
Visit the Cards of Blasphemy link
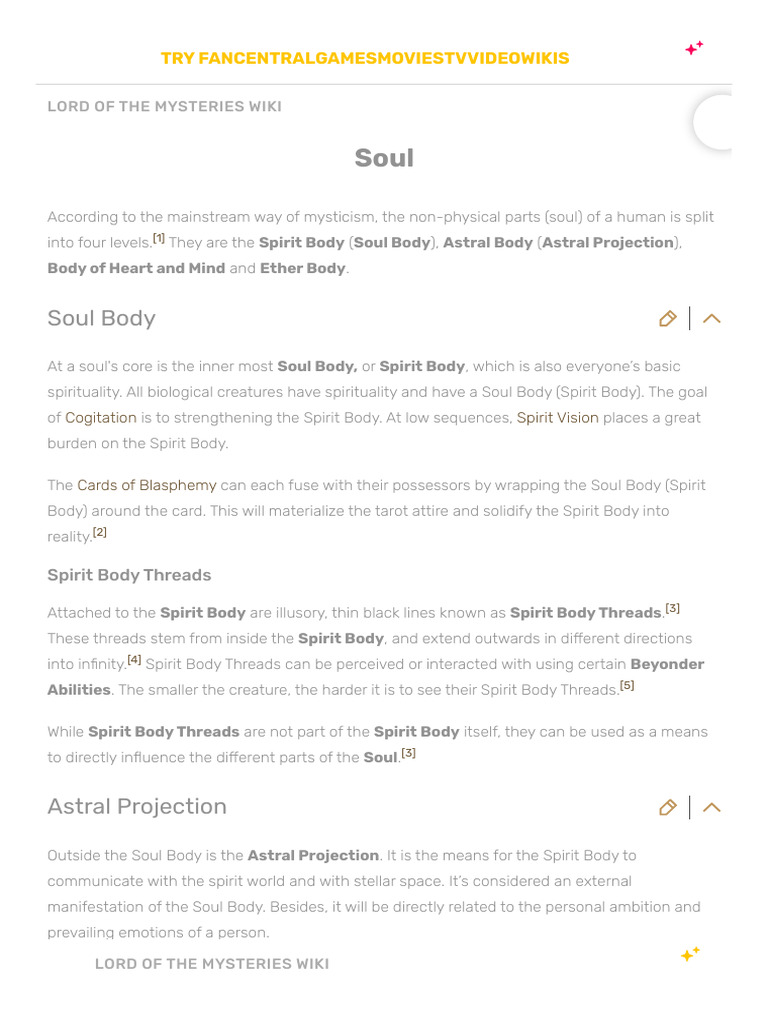pos(147,485)
